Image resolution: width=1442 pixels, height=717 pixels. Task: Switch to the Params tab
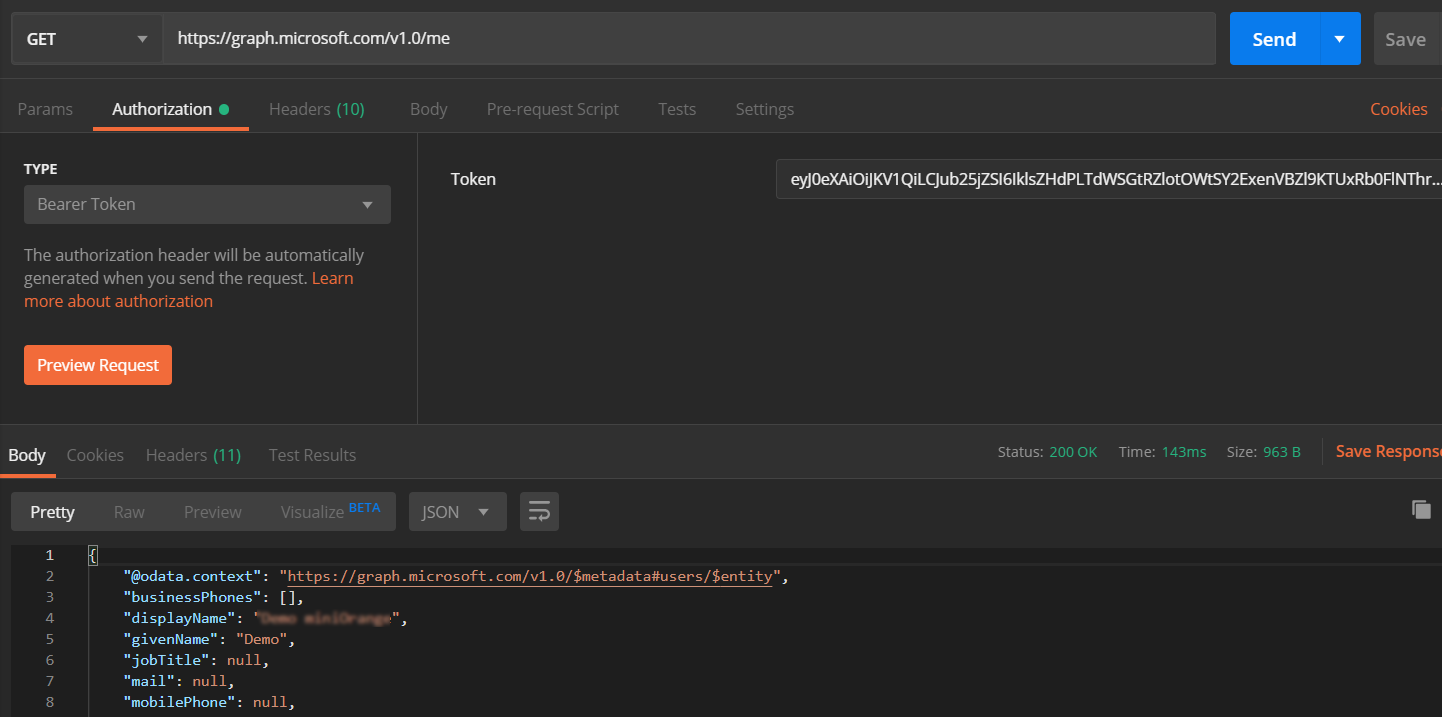tap(45, 109)
